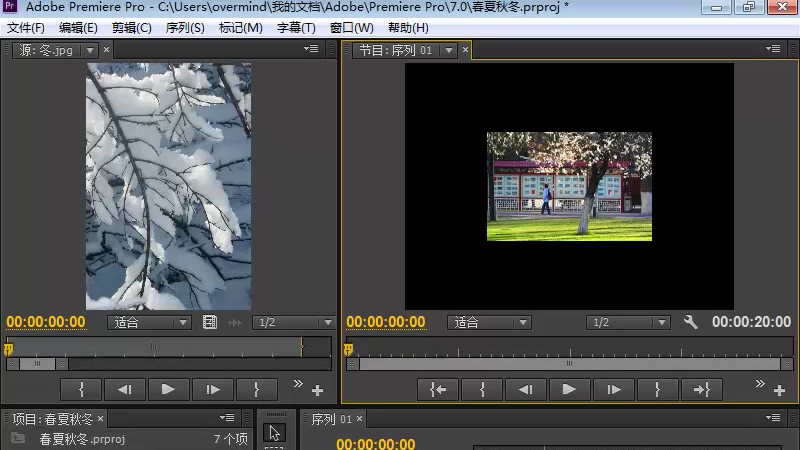Close the 项目: 春夏秋冬 panel tab
The width and height of the screenshot is (800, 450).
101,419
